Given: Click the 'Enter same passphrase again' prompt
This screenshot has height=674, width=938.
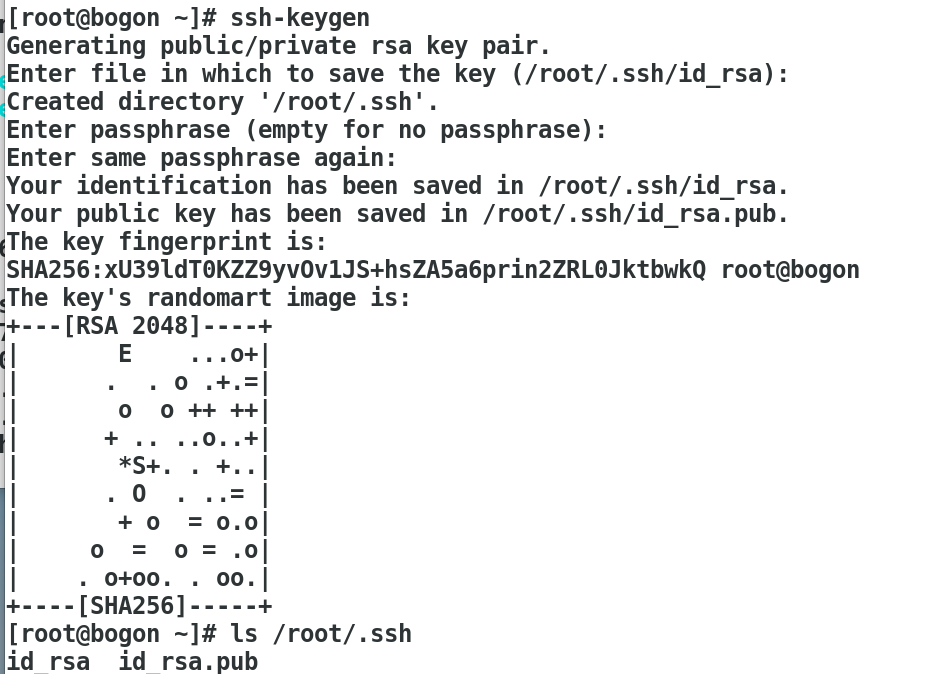Looking at the screenshot, I should [201, 158].
